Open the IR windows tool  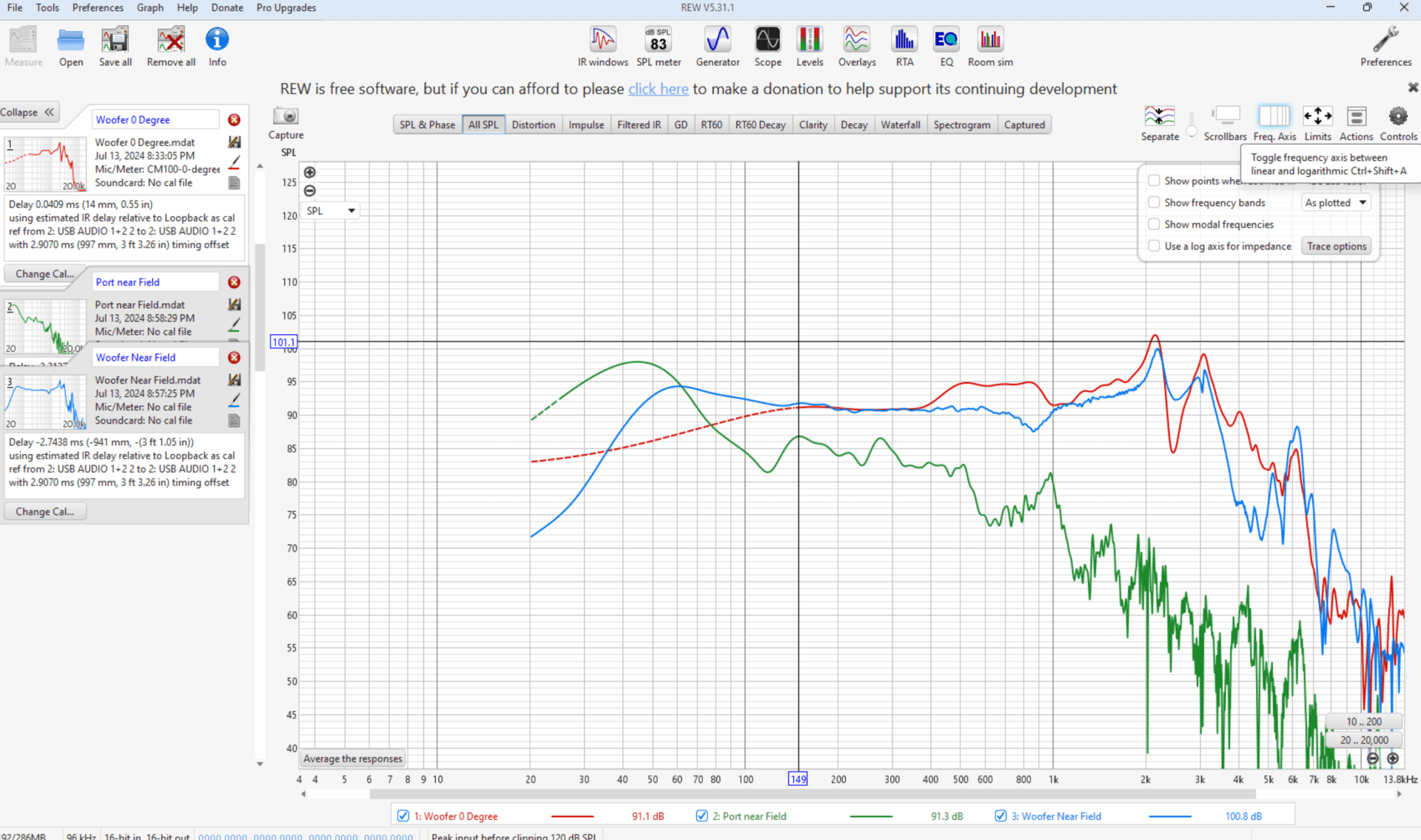pos(602,46)
